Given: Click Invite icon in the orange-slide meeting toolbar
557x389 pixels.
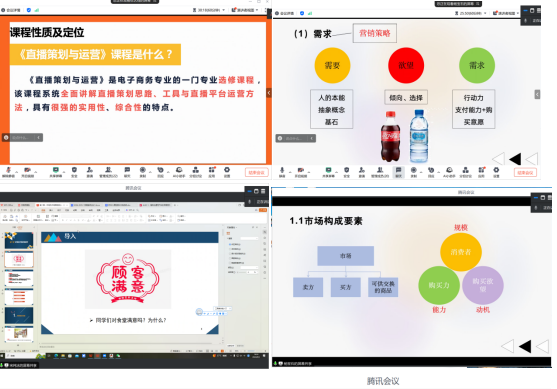Looking at the screenshot, I should point(90,171).
